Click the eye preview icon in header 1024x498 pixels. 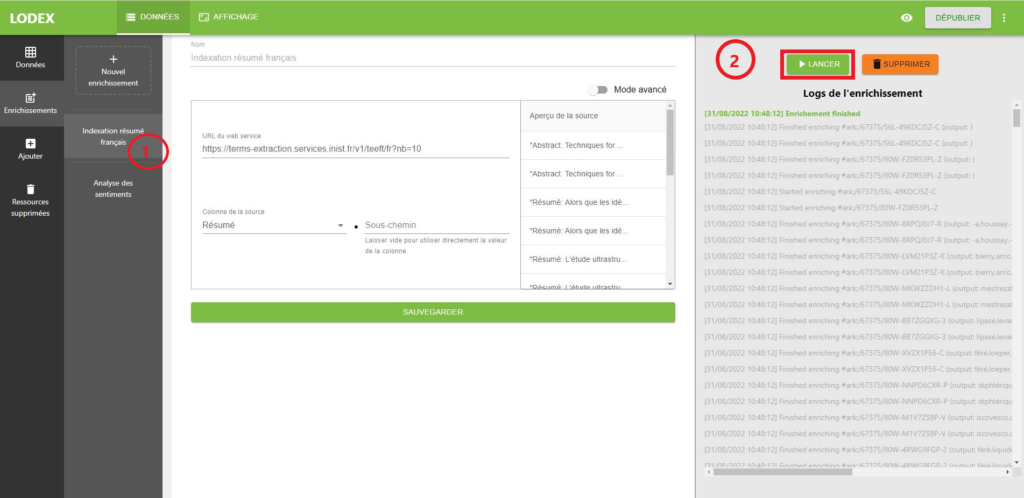click(x=906, y=18)
